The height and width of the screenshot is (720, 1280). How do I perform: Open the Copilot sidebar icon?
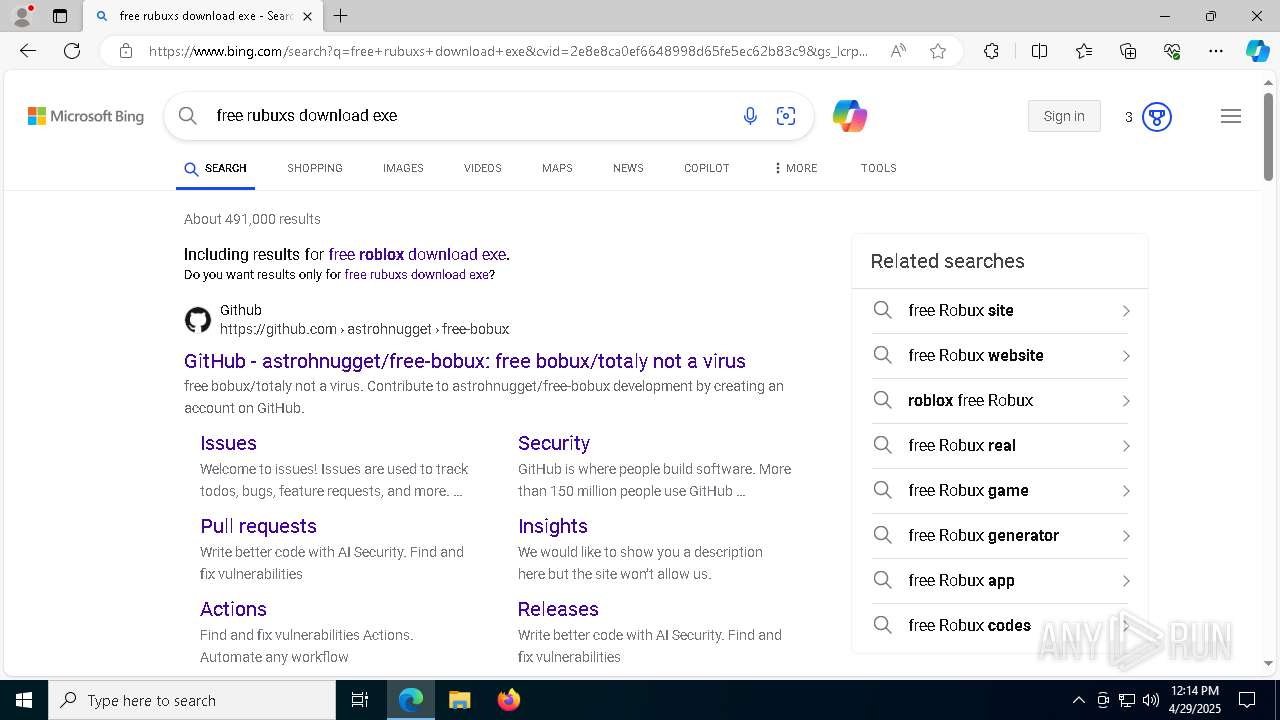coord(1257,51)
